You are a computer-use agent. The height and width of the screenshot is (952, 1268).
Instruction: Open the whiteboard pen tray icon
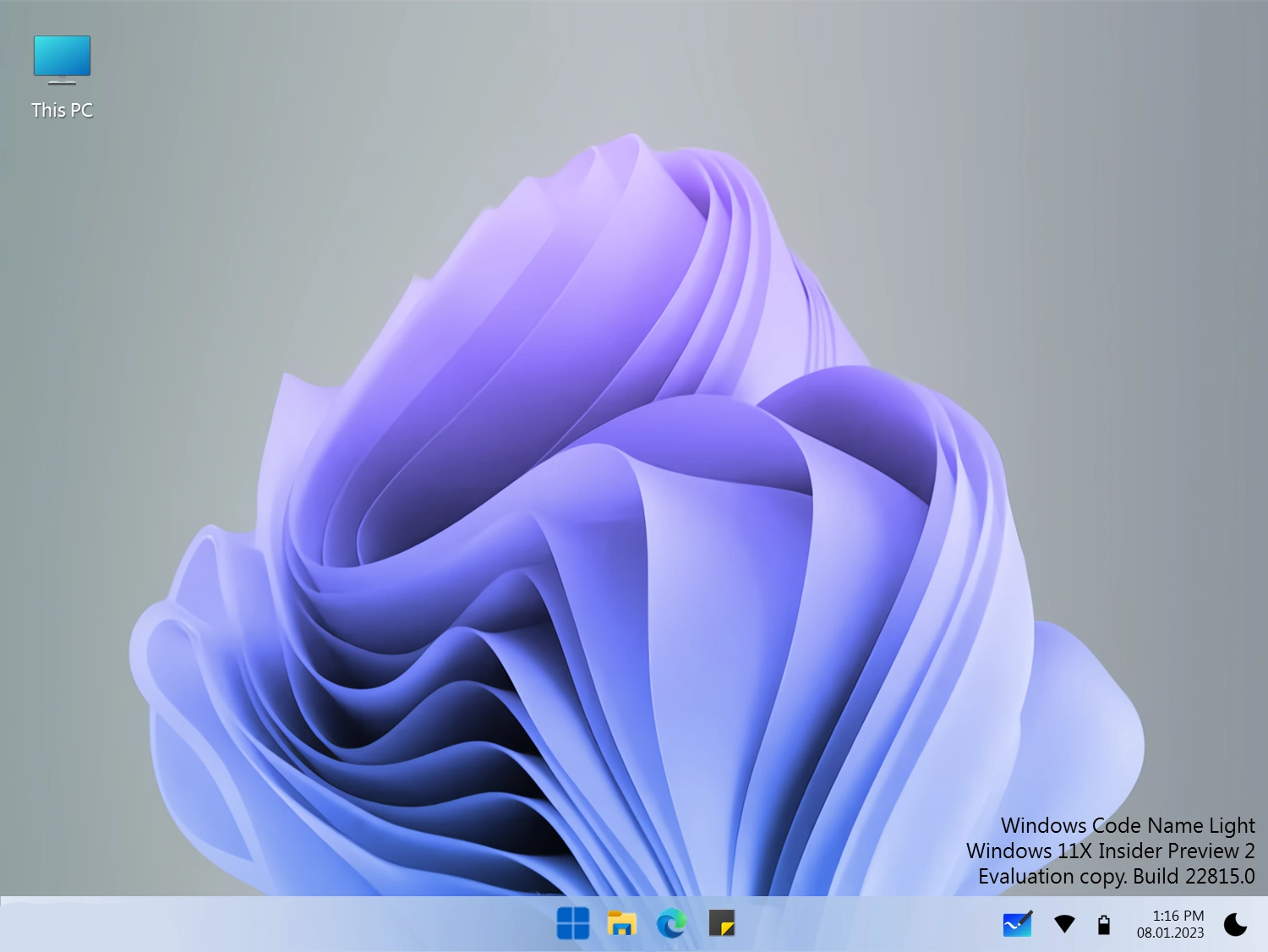(x=1018, y=924)
